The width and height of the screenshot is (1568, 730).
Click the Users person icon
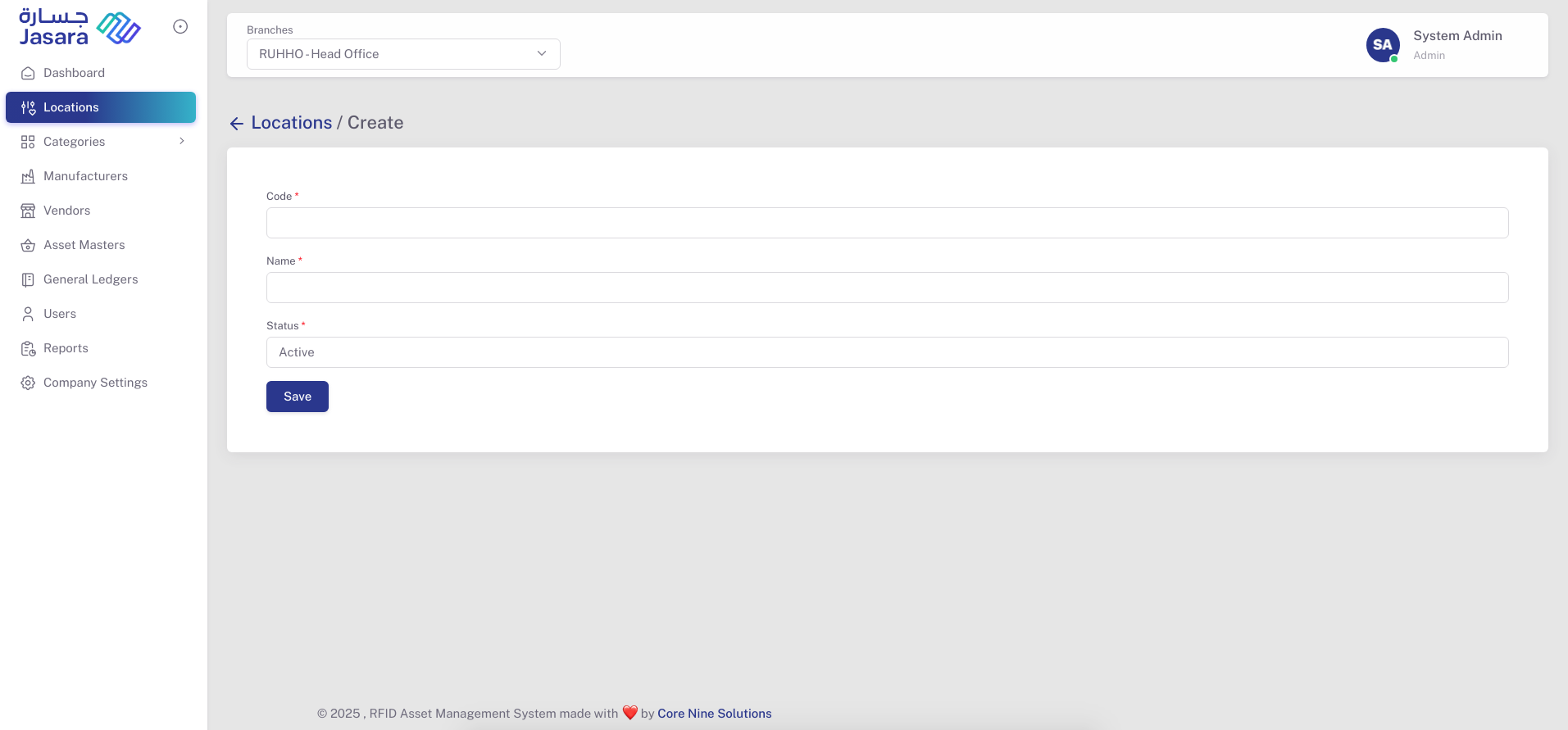[28, 314]
